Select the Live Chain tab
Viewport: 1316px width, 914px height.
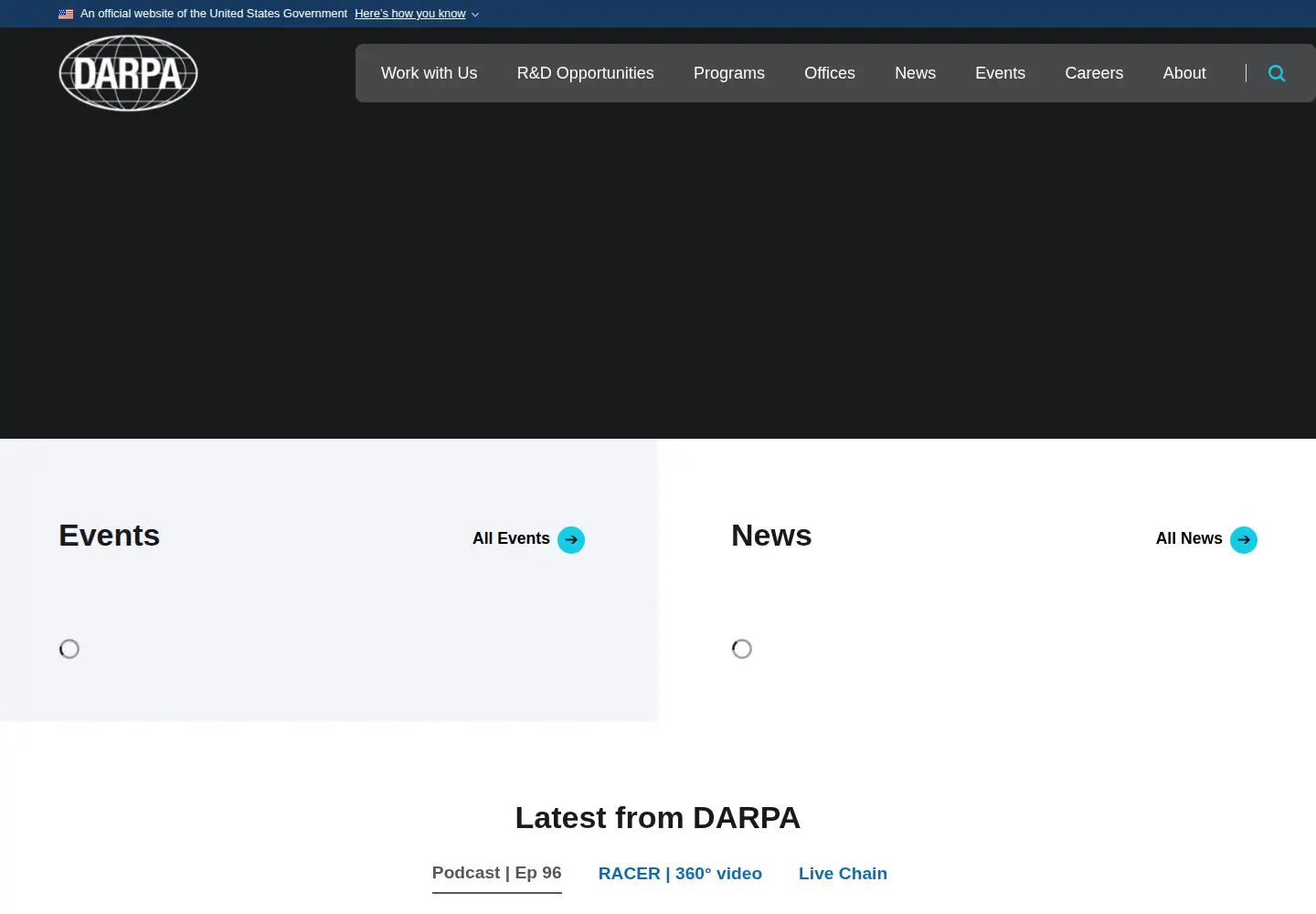point(843,874)
